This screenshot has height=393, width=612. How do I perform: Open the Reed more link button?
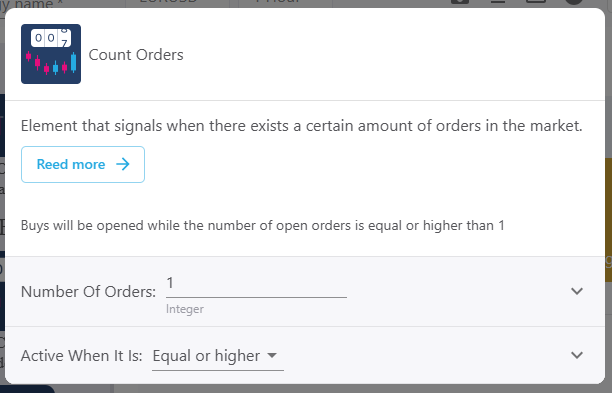point(83,164)
